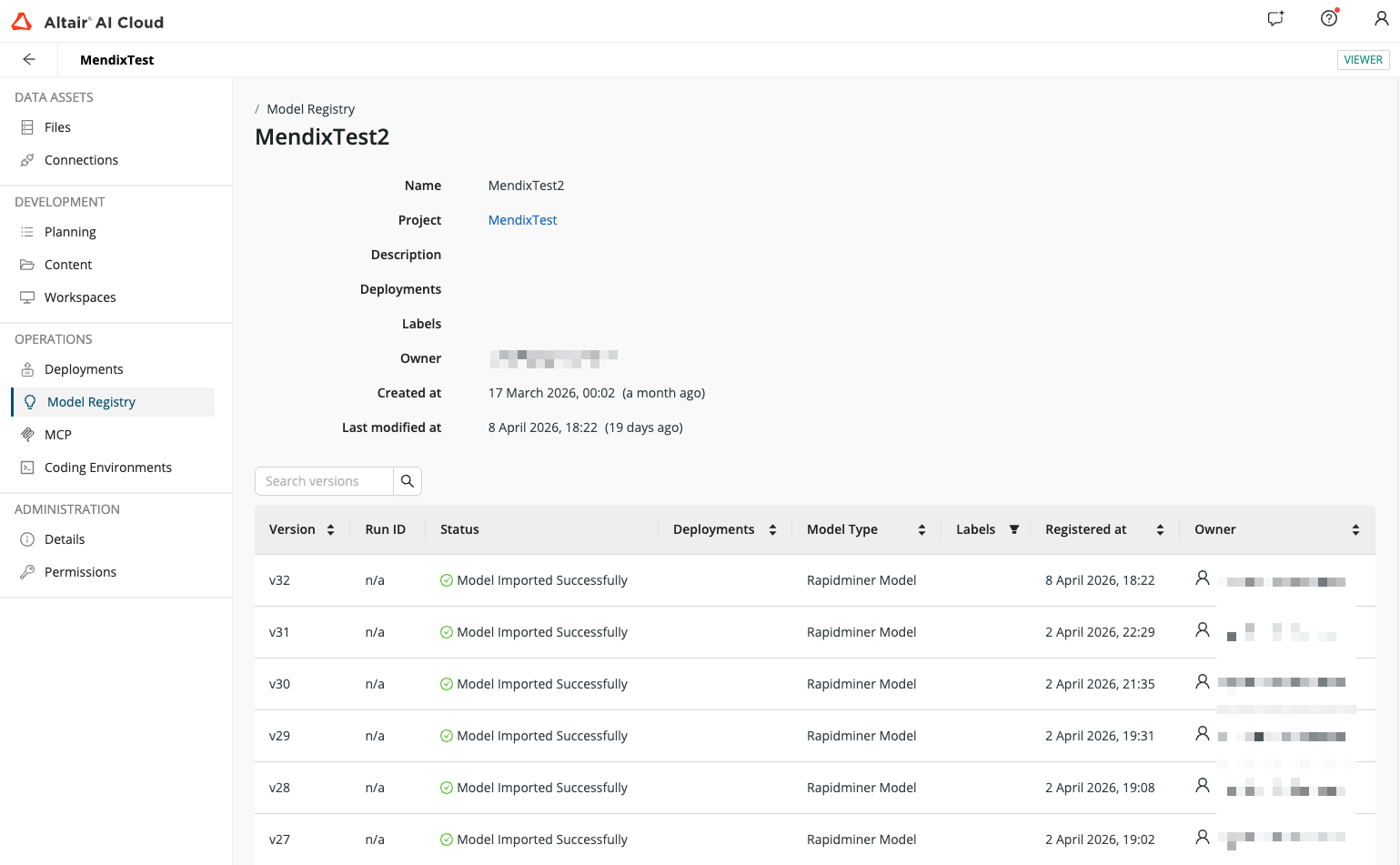The width and height of the screenshot is (1400, 865).
Task: Click the v31 owner person icon
Action: click(1203, 629)
